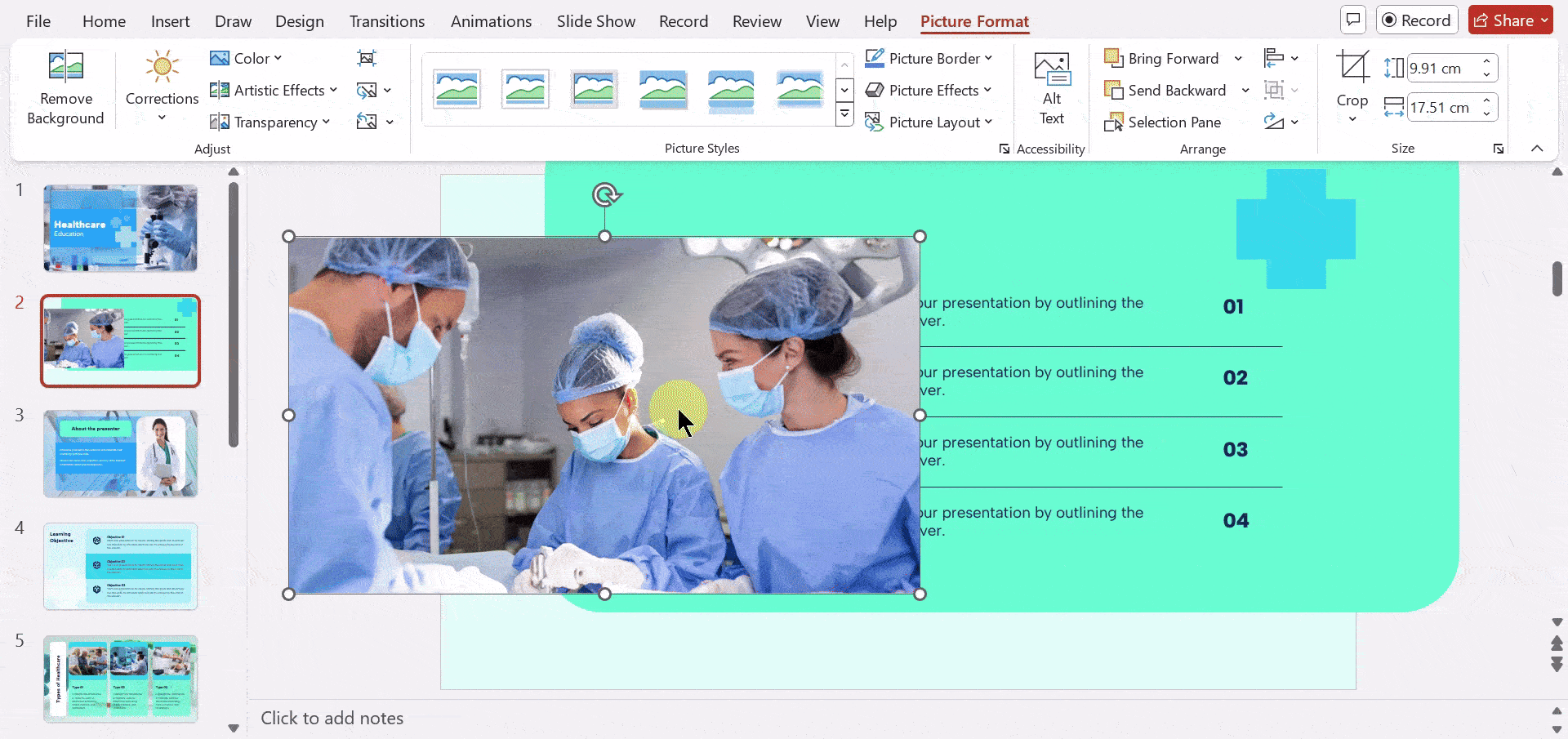The width and height of the screenshot is (1568, 739).
Task: Open the File menu
Action: pos(38,21)
